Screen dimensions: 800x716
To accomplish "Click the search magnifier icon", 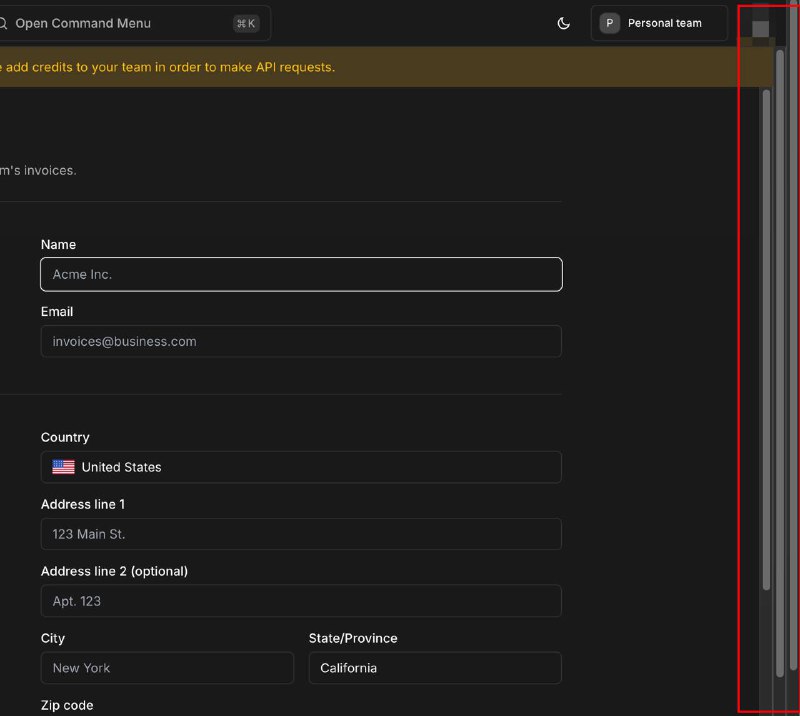I will (3, 23).
